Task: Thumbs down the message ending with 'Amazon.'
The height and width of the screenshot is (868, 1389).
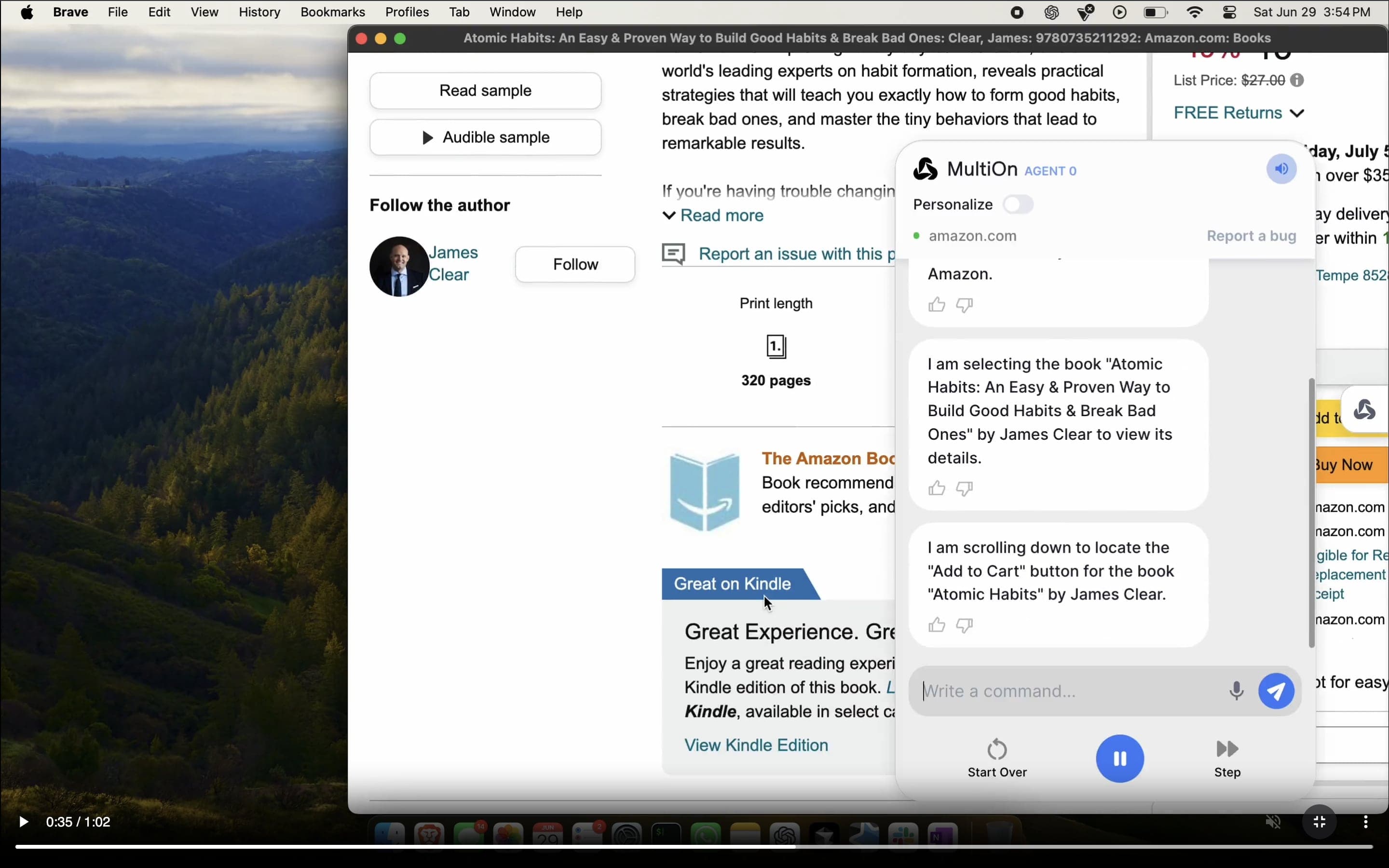Action: 964,305
